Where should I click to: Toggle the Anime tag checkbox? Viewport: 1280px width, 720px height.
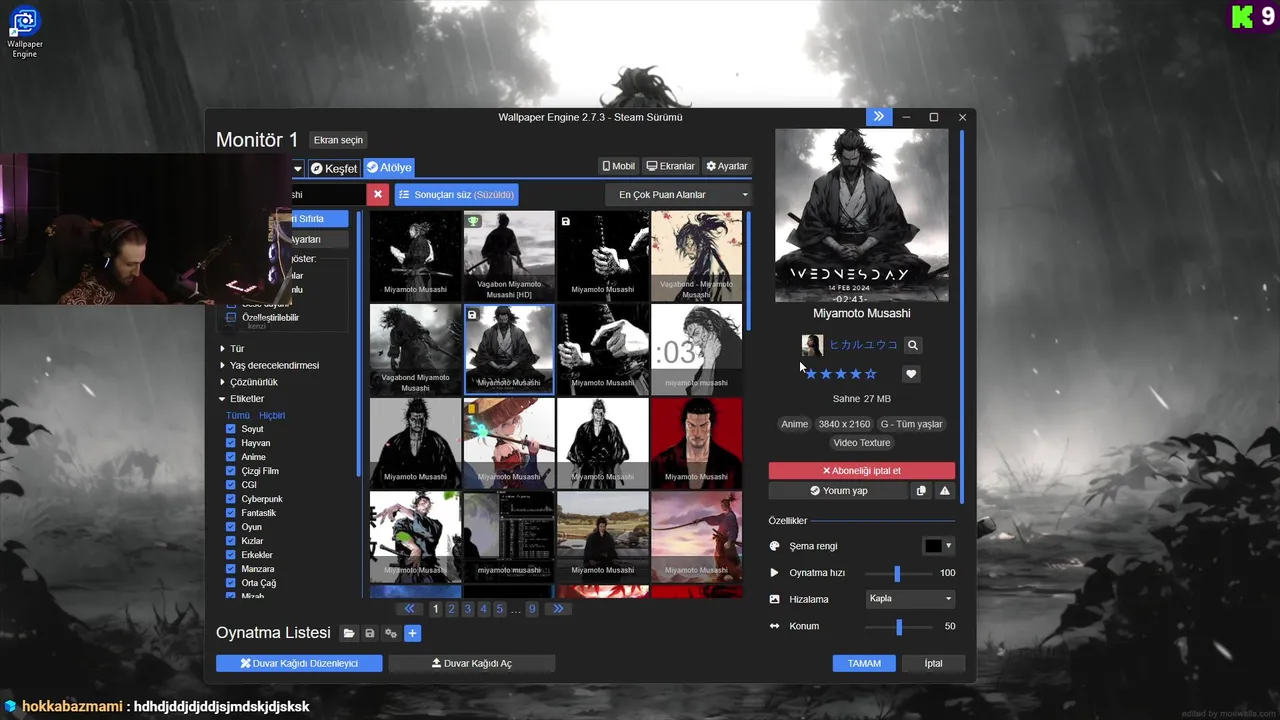(x=231, y=457)
